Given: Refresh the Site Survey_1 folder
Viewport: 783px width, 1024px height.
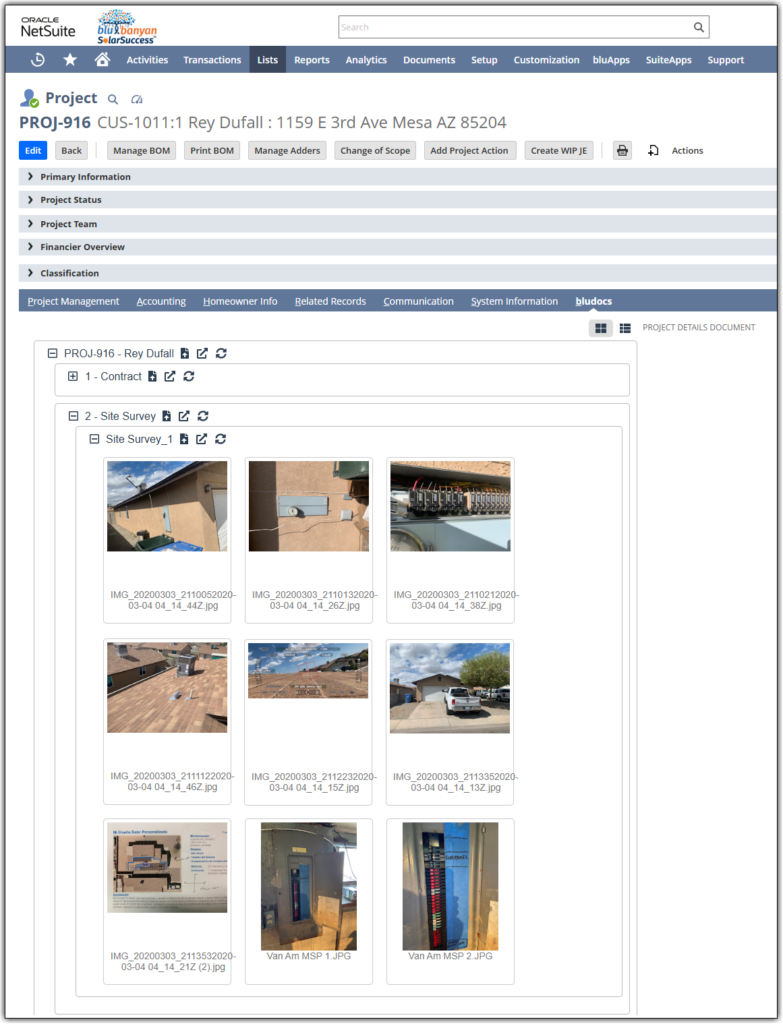Looking at the screenshot, I should pos(221,439).
